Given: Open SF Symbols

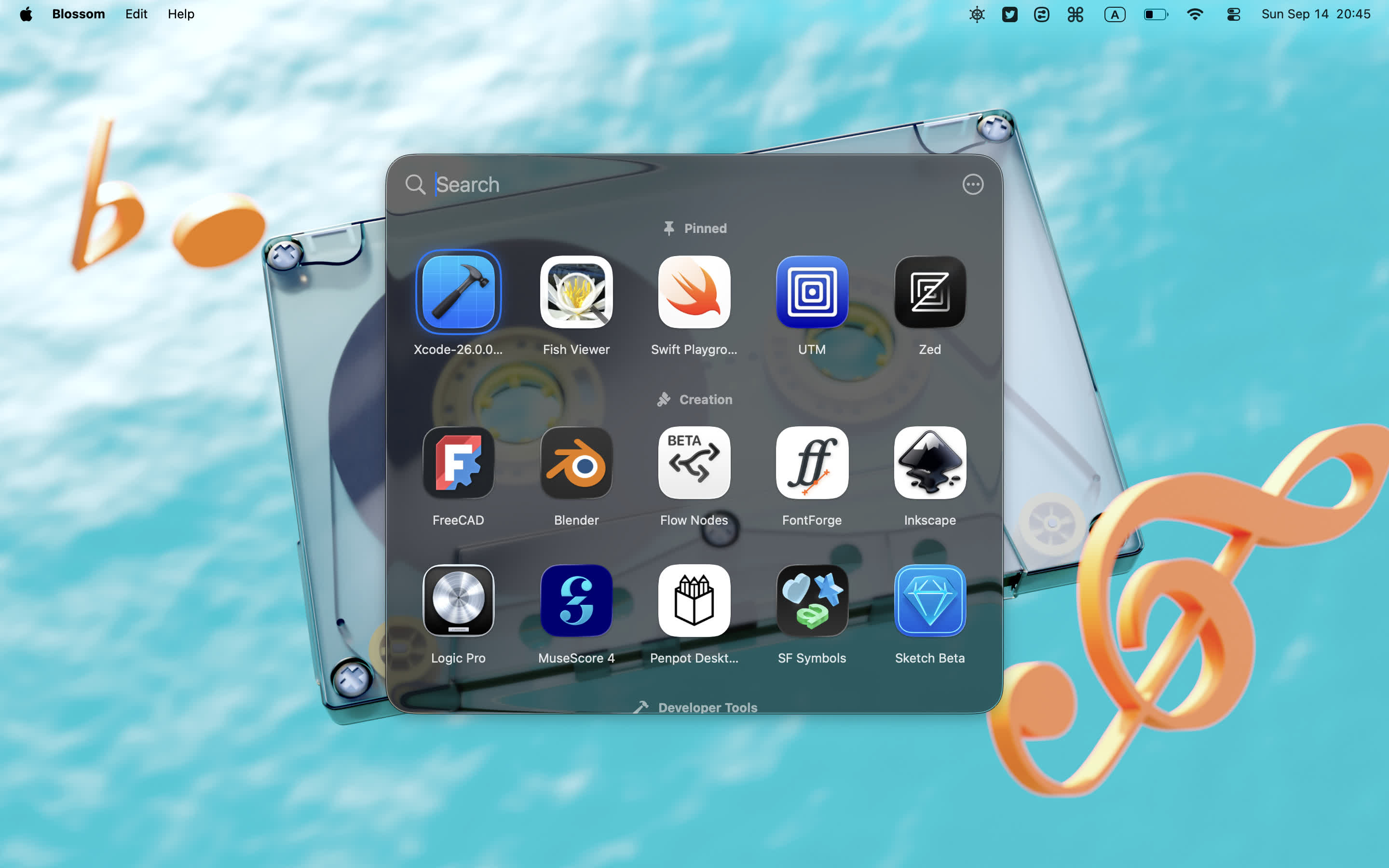Looking at the screenshot, I should (812, 600).
